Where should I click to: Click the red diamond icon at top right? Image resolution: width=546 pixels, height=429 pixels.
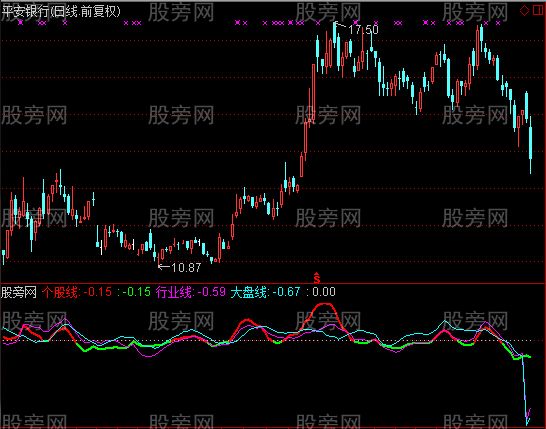[524, 10]
